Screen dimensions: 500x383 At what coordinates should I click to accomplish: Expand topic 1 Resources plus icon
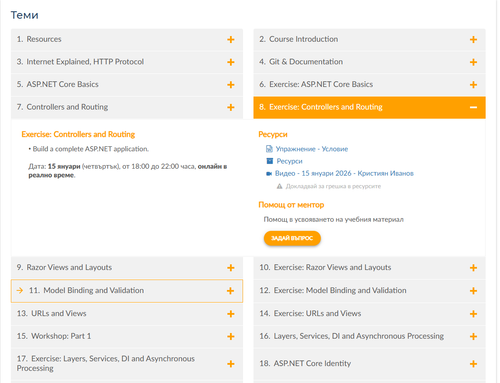pos(230,39)
